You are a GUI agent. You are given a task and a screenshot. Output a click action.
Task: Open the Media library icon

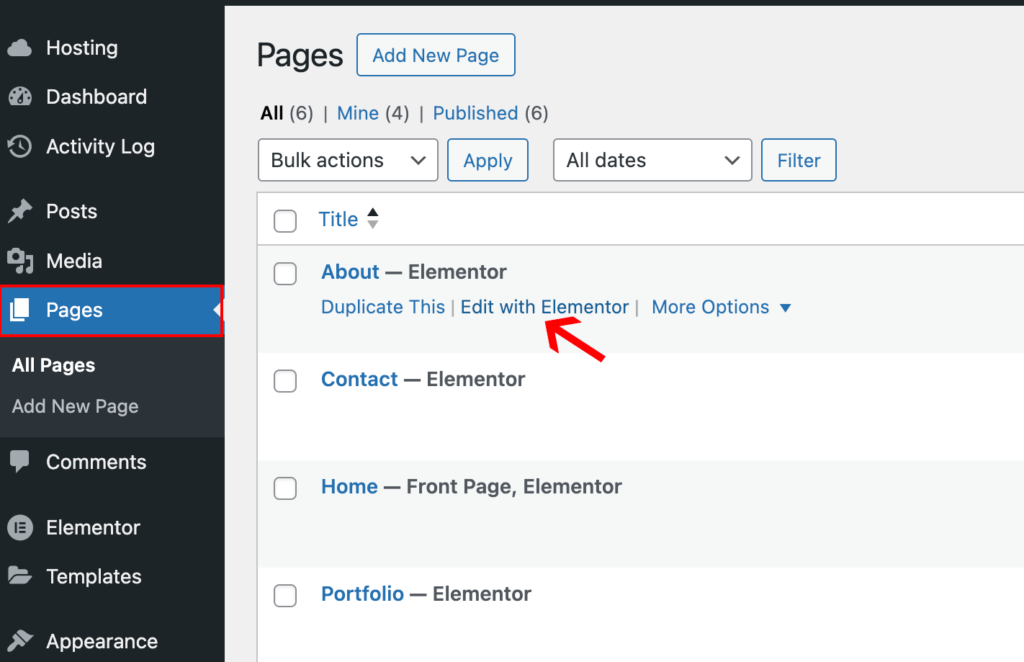(20, 260)
